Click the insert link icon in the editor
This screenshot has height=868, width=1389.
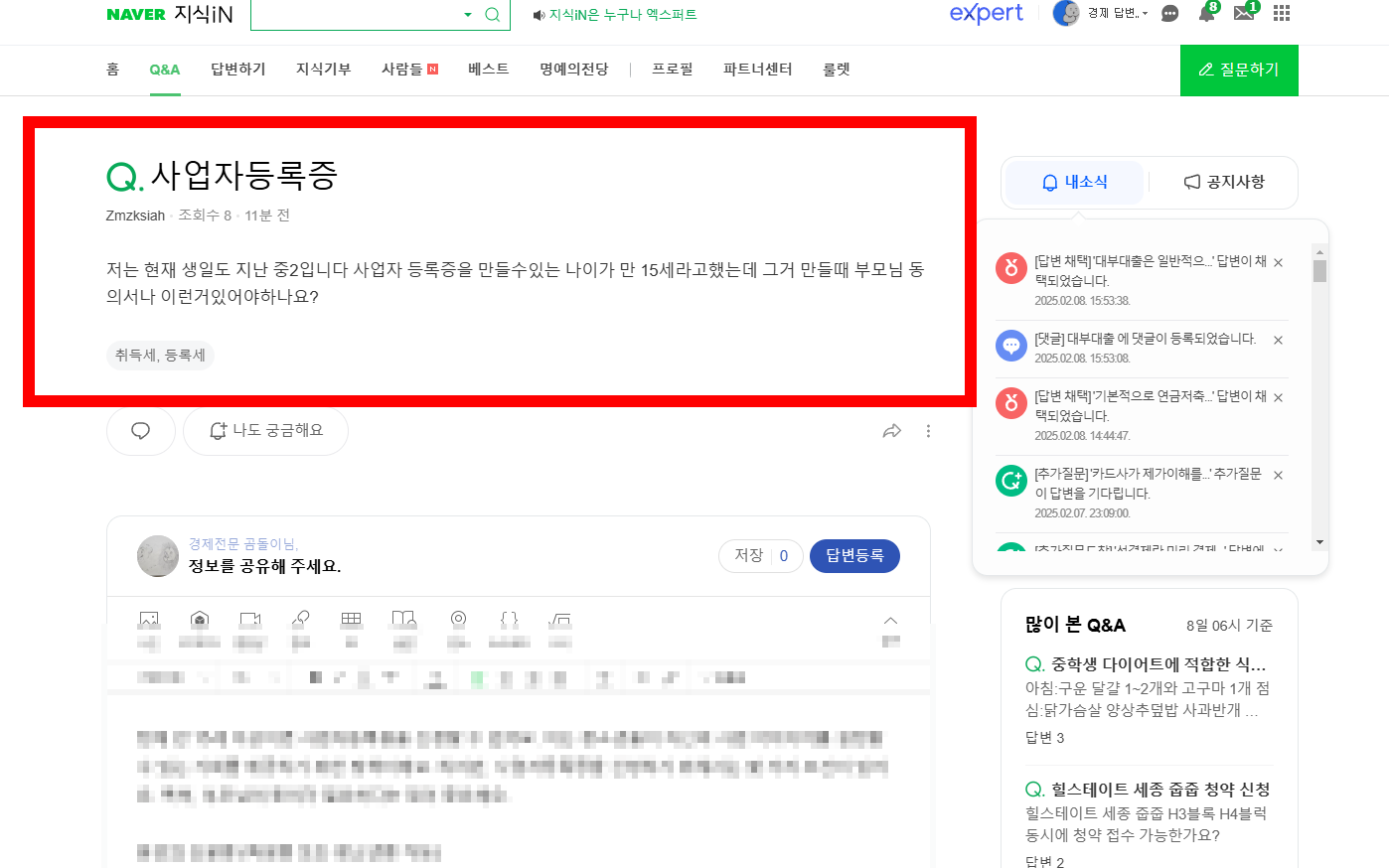[301, 620]
